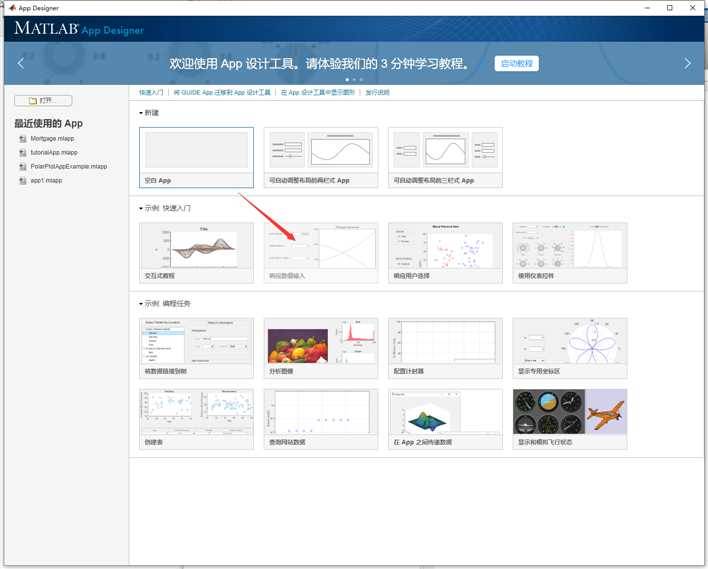Collapse the 示例: 编程任务 section
This screenshot has height=569, width=708.
141,304
